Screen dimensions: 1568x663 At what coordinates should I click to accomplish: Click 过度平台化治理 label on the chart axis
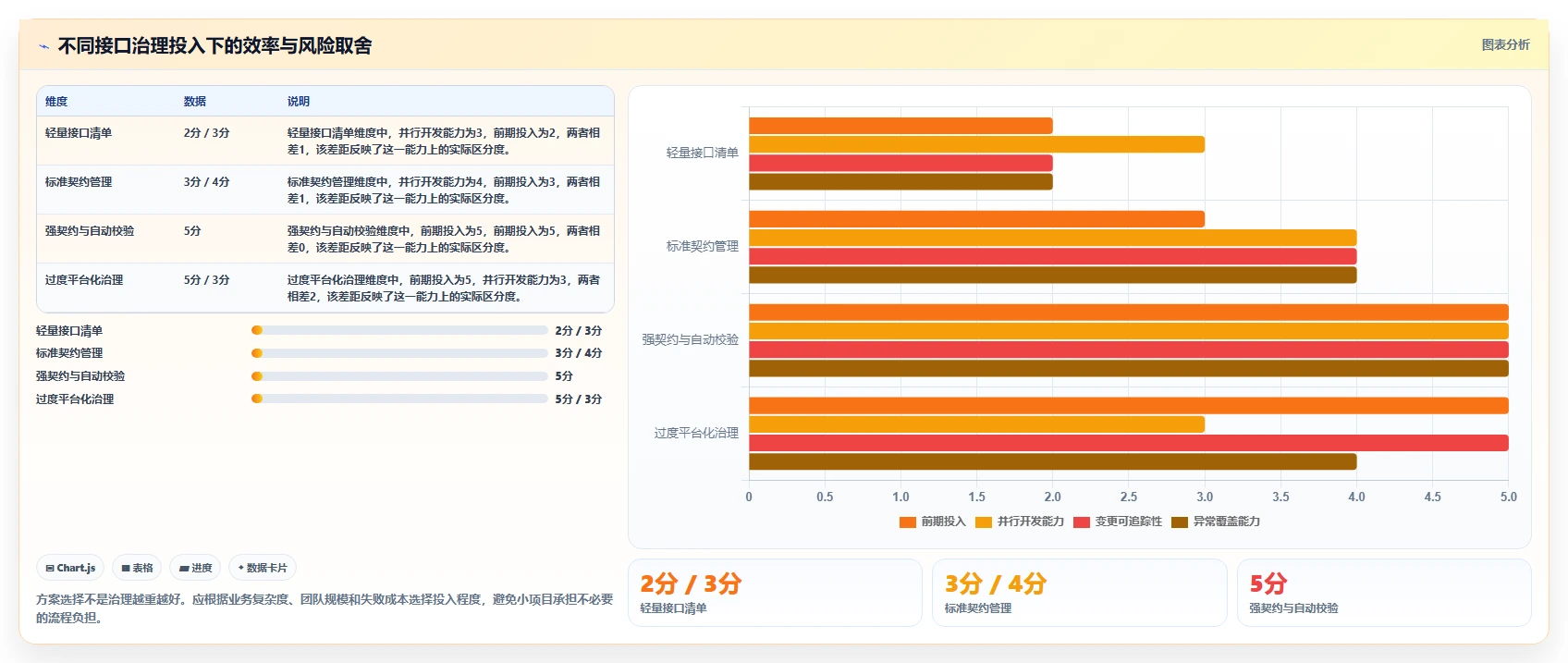coord(696,434)
